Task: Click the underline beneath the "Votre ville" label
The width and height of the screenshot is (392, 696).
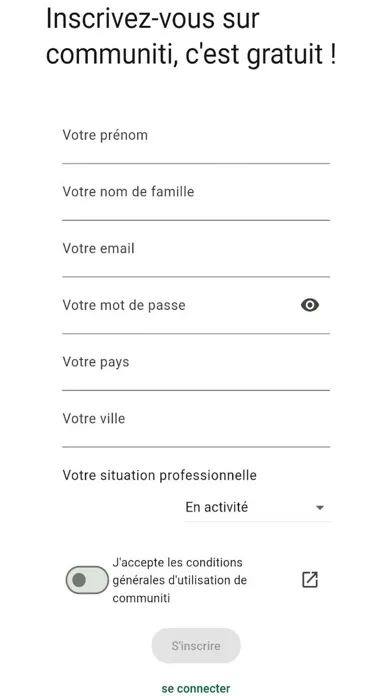Action: 196,447
